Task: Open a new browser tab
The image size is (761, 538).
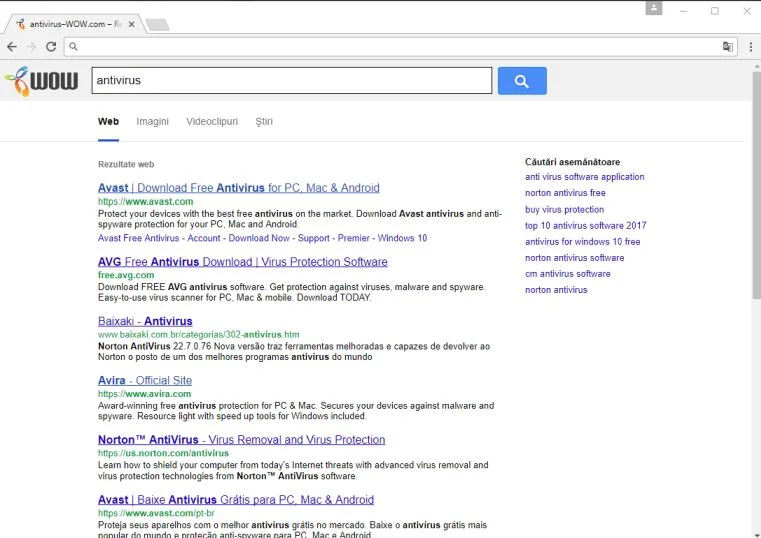Action: 157,24
